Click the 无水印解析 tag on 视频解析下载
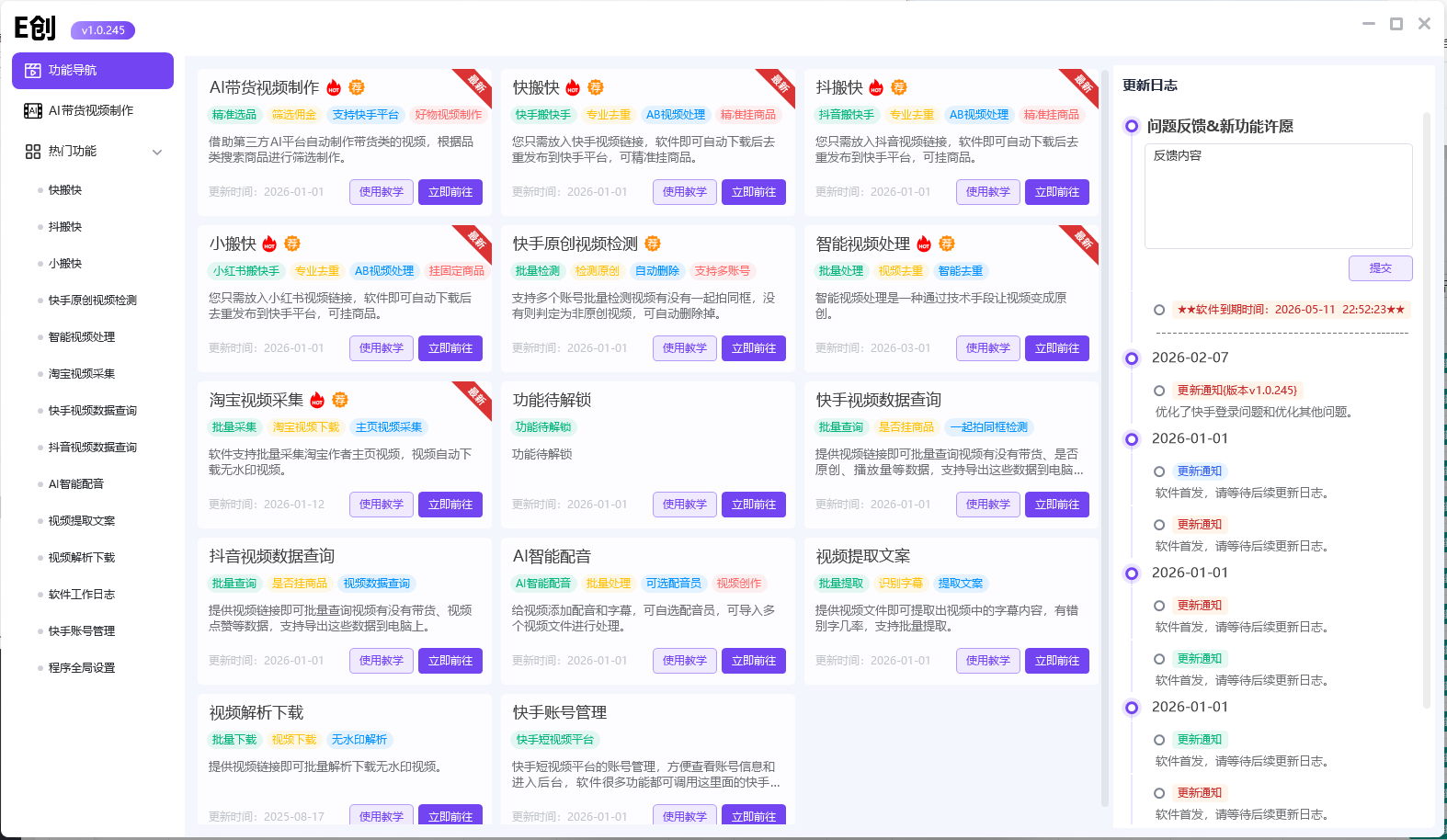This screenshot has width=1447, height=840. [359, 740]
